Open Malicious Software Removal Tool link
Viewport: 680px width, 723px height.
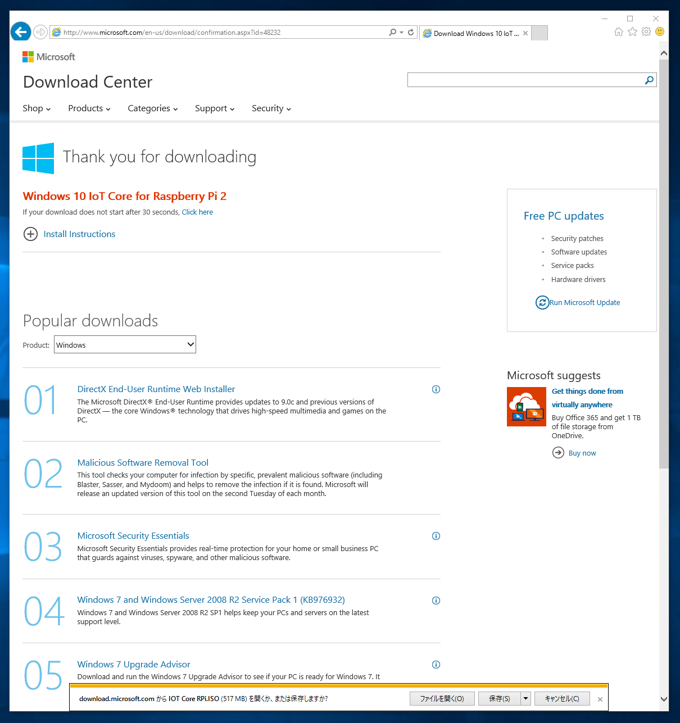tap(143, 462)
